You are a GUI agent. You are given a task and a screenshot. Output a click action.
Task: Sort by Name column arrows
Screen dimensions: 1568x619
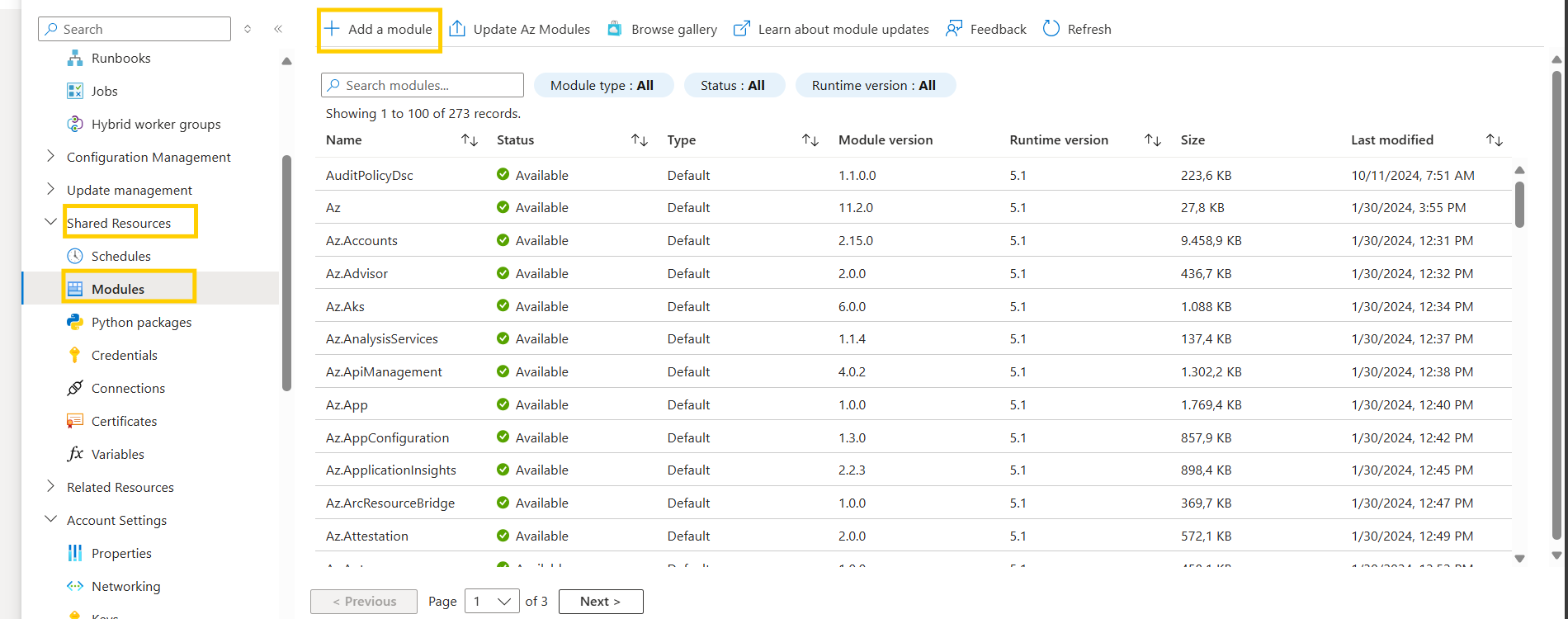click(x=470, y=140)
